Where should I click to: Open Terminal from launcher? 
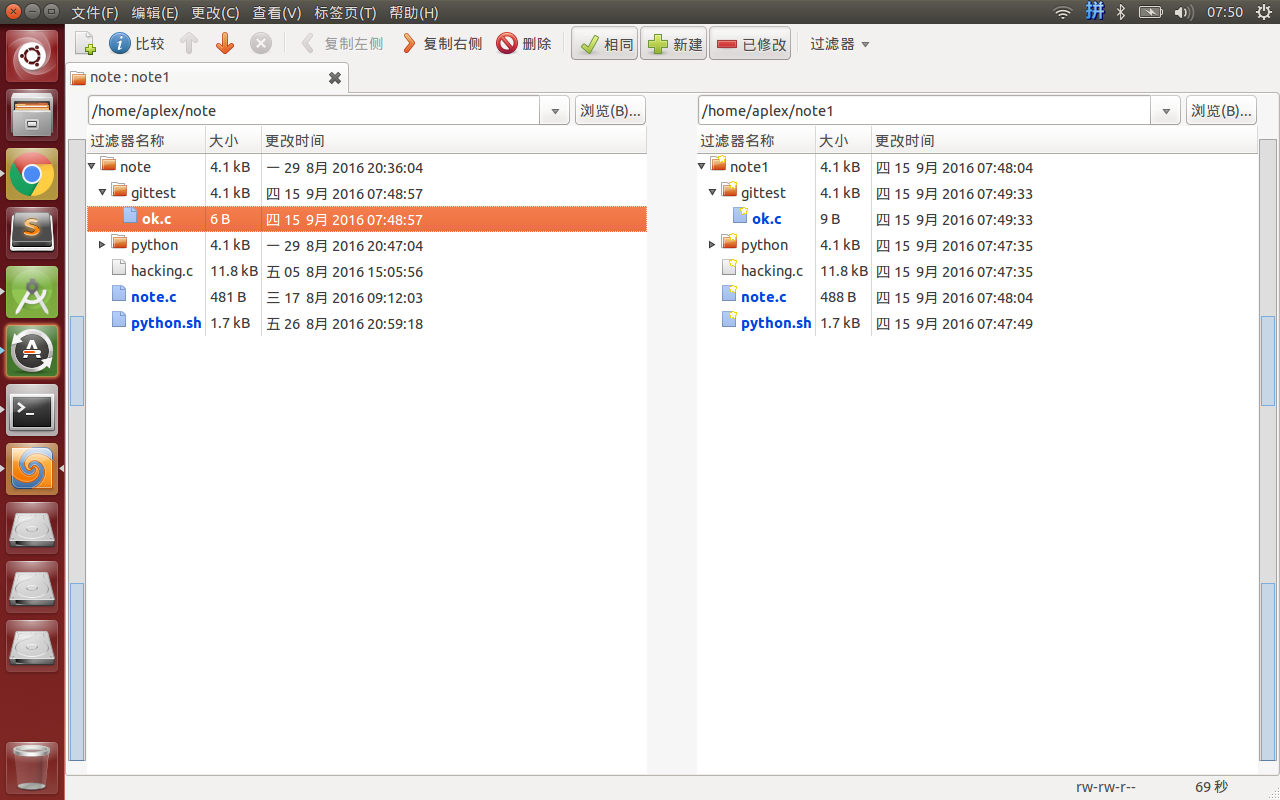click(33, 410)
